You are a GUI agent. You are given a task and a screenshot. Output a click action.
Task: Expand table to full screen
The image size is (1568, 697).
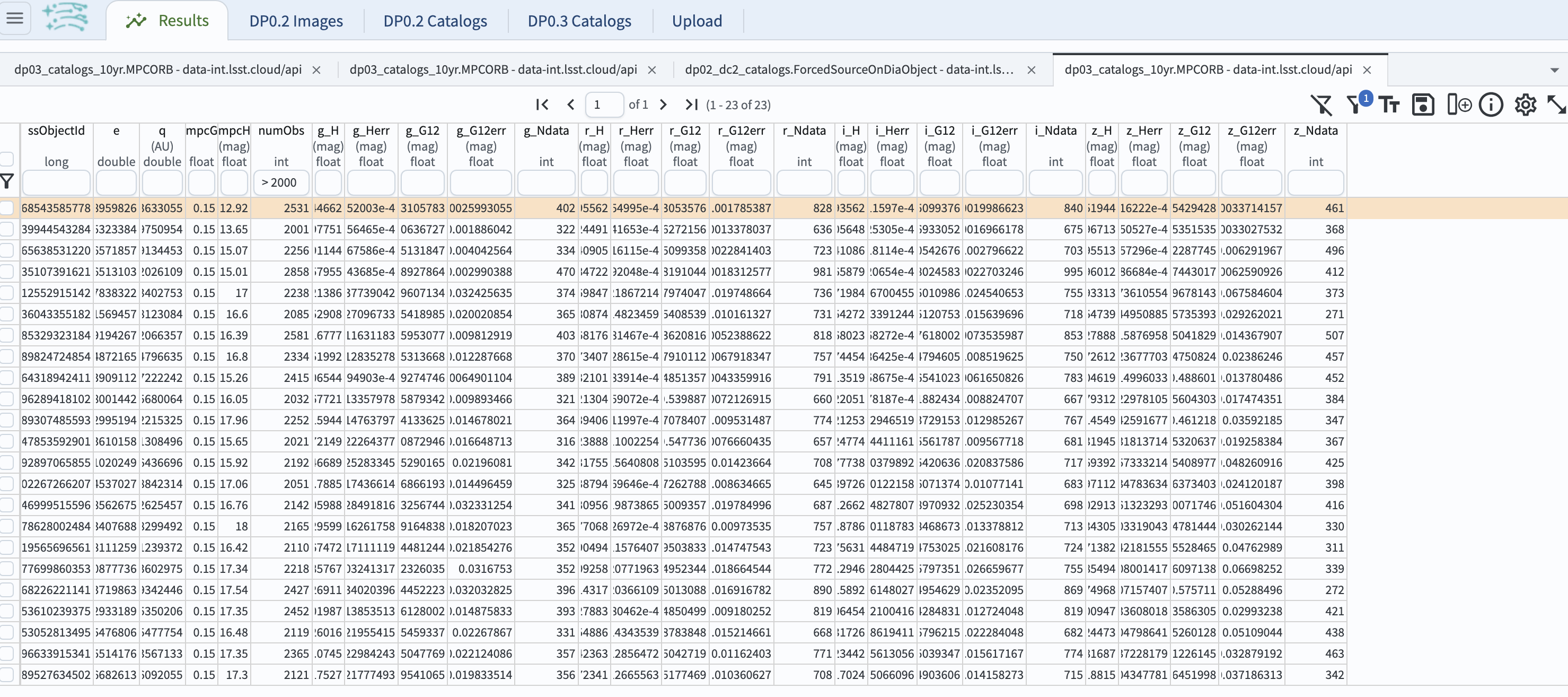pyautogui.click(x=1556, y=105)
